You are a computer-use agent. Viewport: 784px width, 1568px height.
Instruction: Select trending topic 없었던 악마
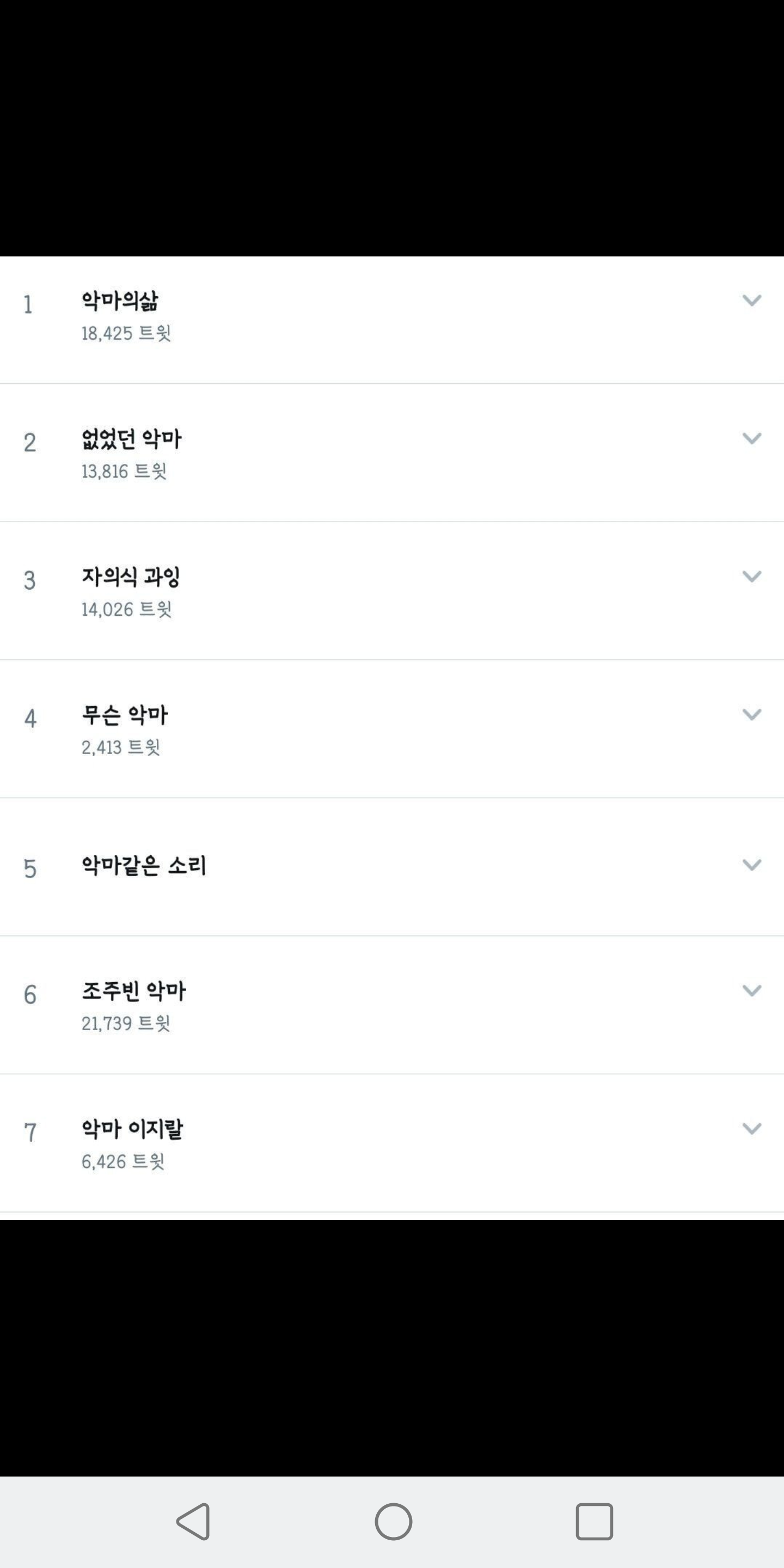click(x=131, y=439)
